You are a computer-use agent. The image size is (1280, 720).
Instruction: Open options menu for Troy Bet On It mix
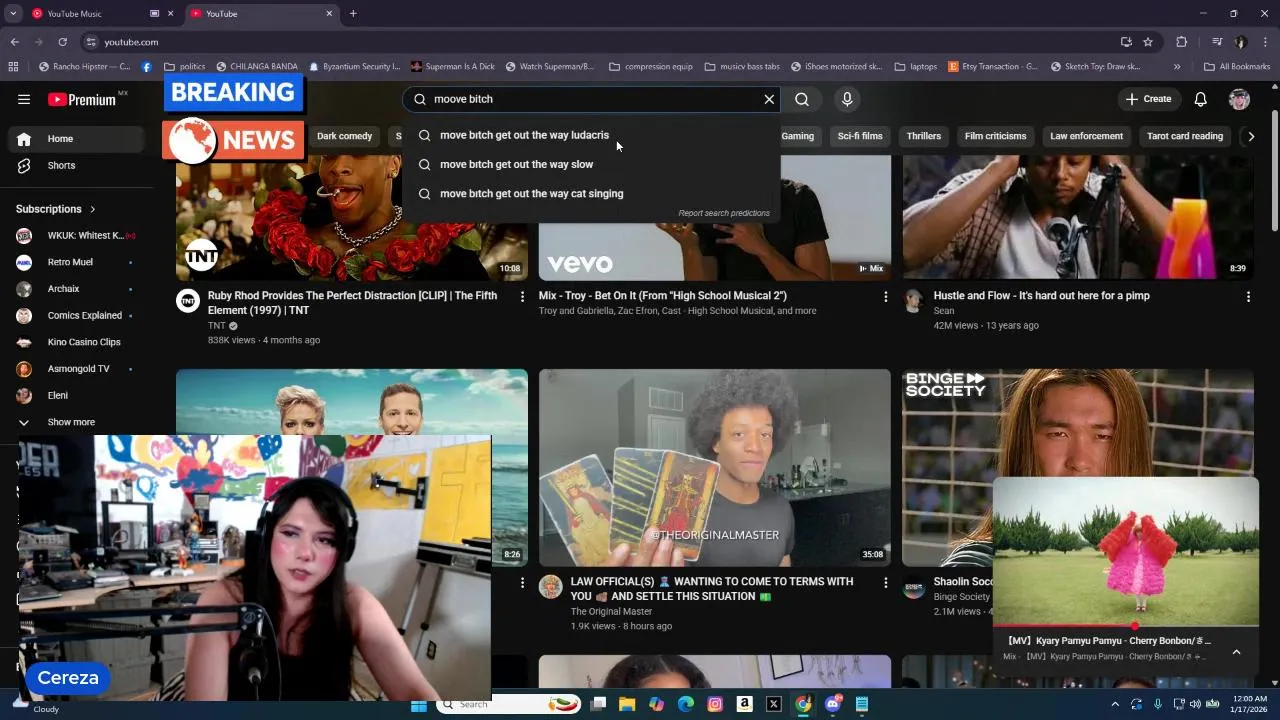885,297
